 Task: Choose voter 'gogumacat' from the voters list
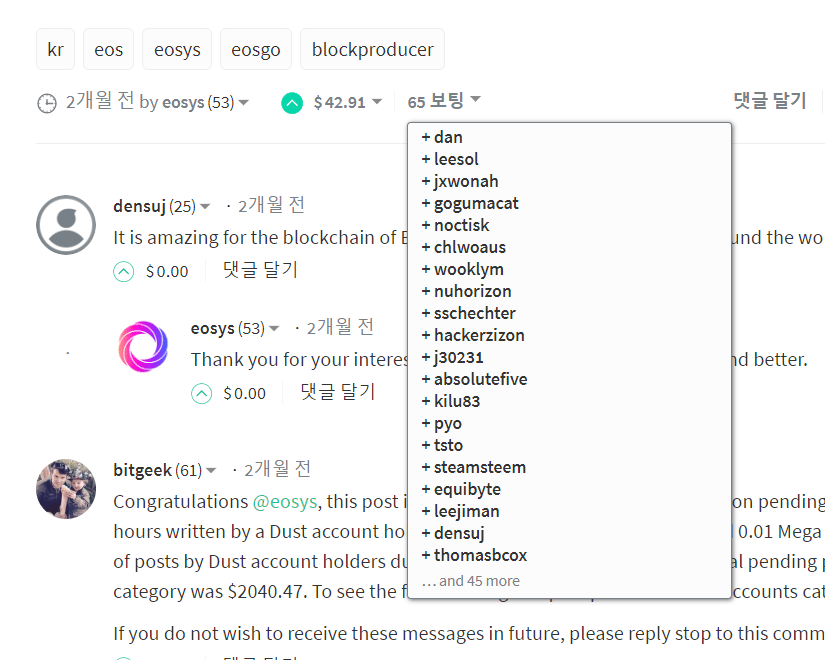click(x=475, y=203)
